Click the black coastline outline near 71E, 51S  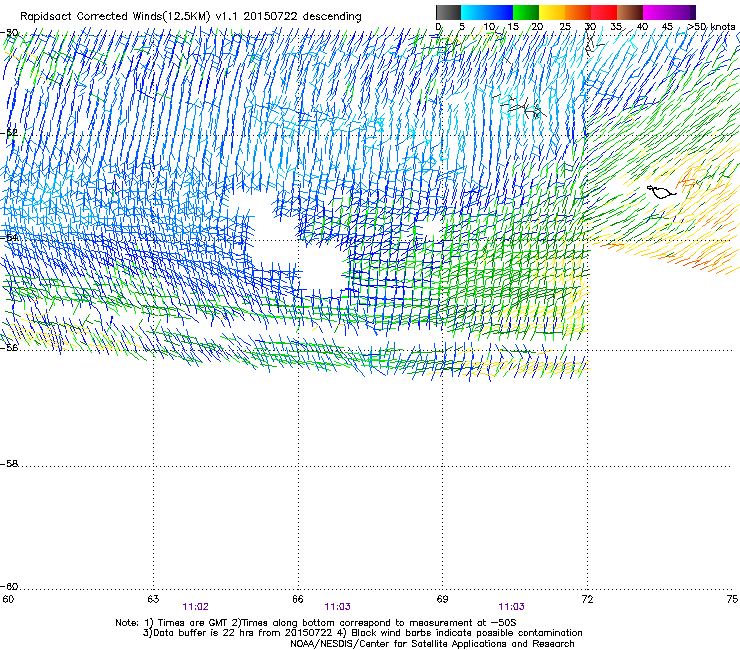click(521, 107)
